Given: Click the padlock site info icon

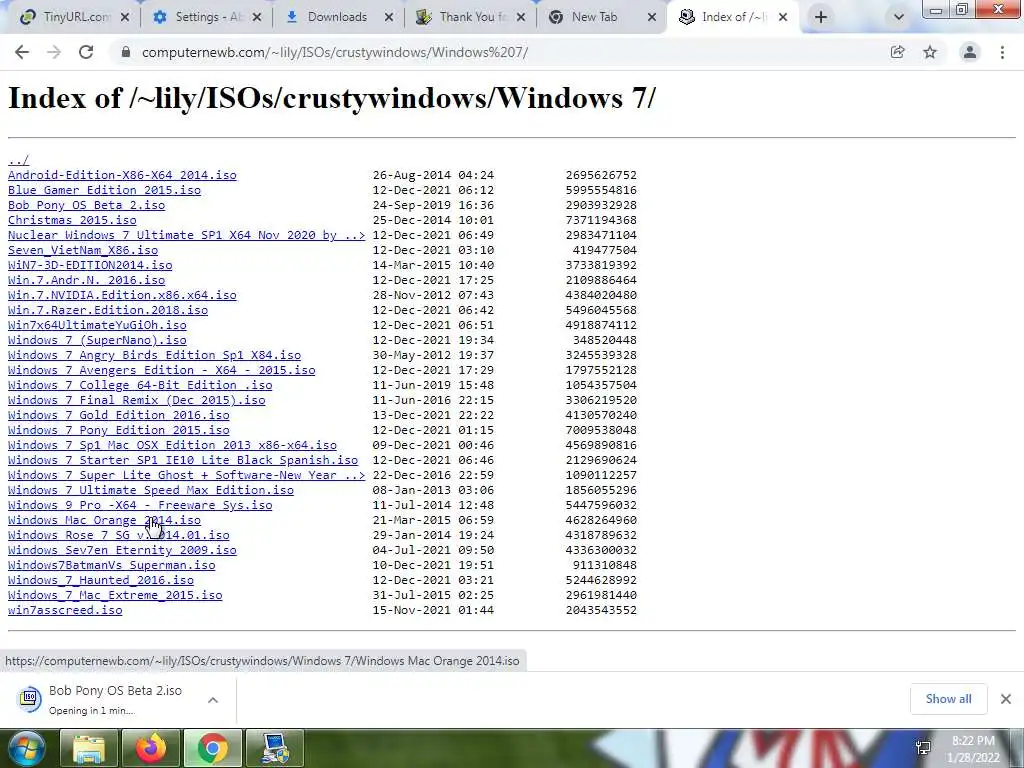Looking at the screenshot, I should (125, 52).
